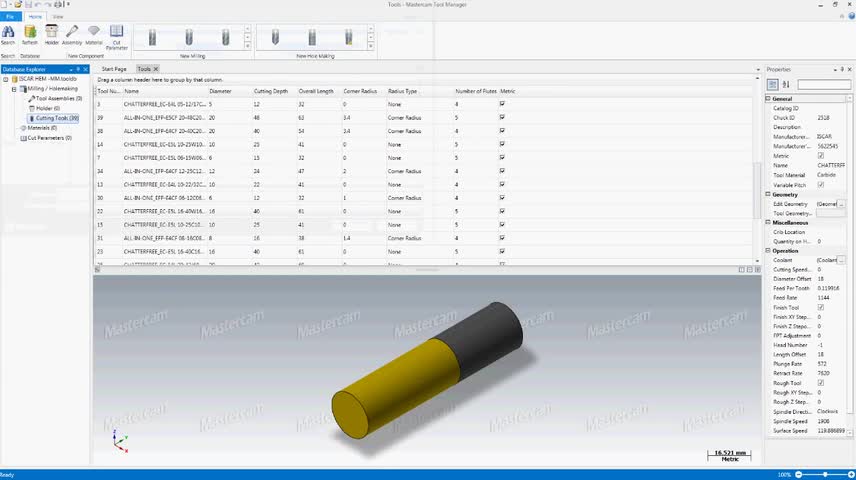This screenshot has height=480, width=856.
Task: Collapse the Operation properties section
Action: (x=768, y=251)
